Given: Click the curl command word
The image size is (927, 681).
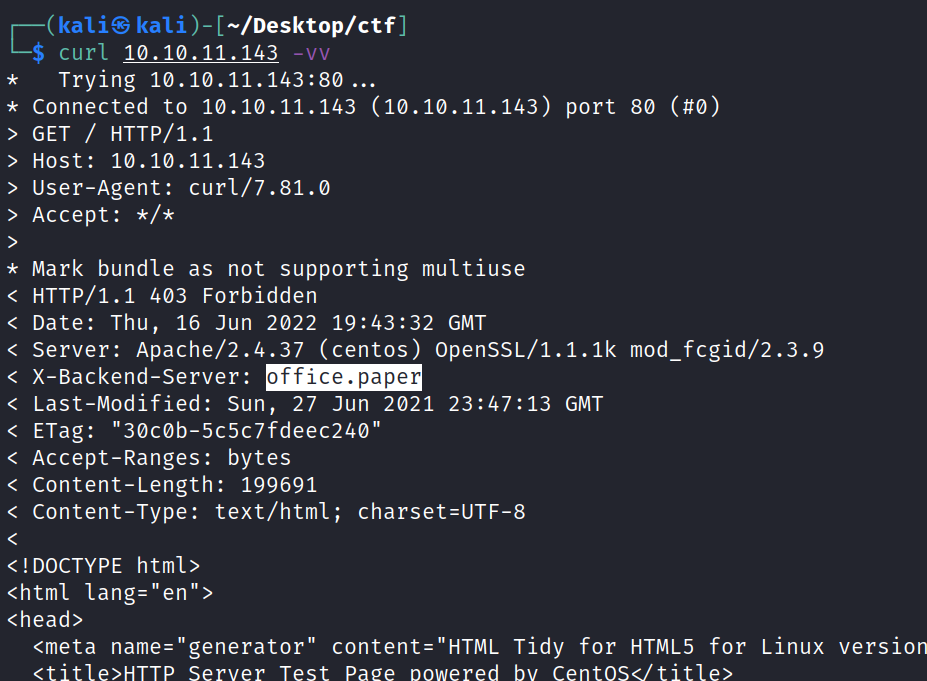Looking at the screenshot, I should (x=83, y=53).
